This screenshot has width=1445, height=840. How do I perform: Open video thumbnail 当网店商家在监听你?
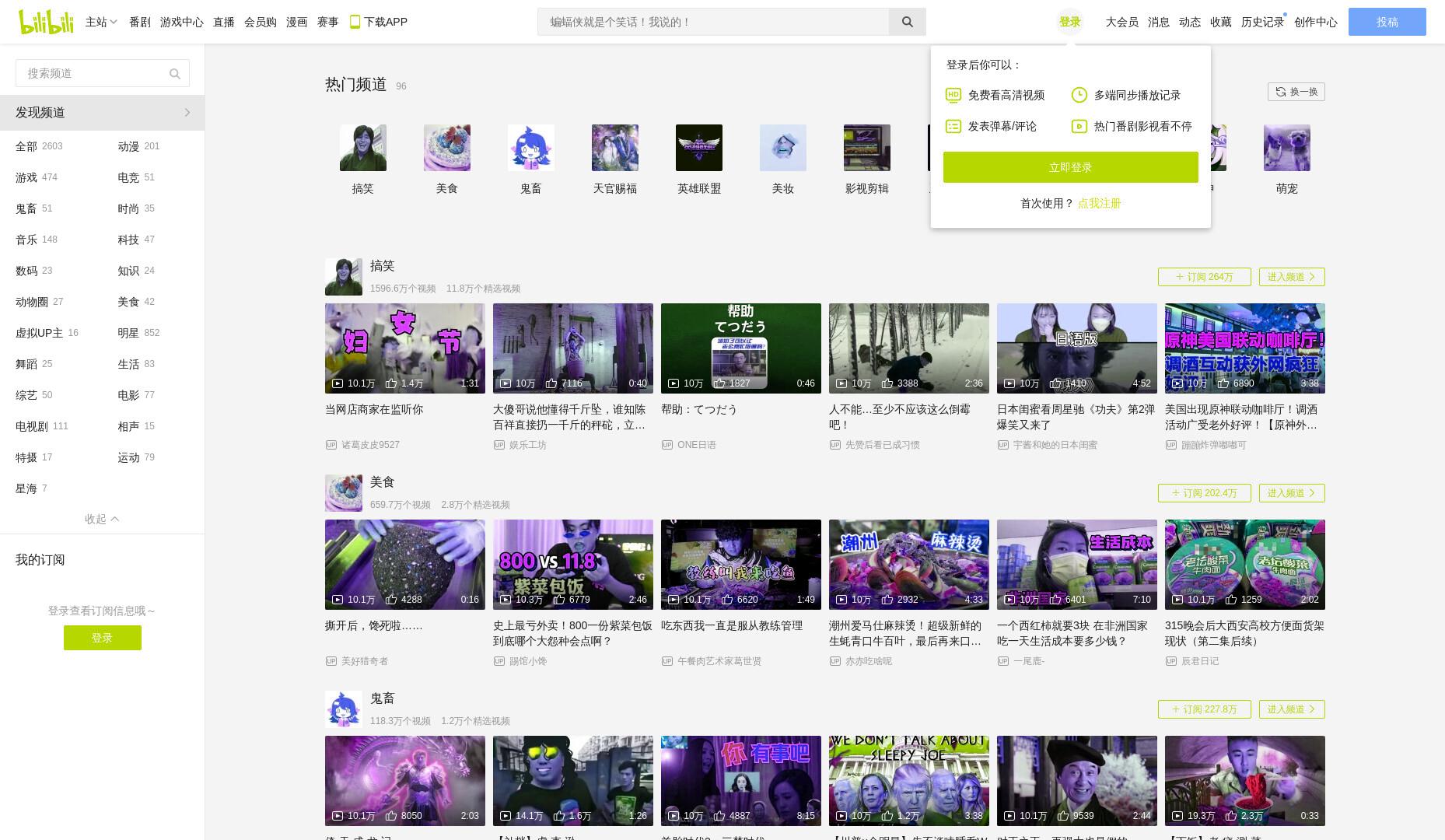[x=405, y=348]
